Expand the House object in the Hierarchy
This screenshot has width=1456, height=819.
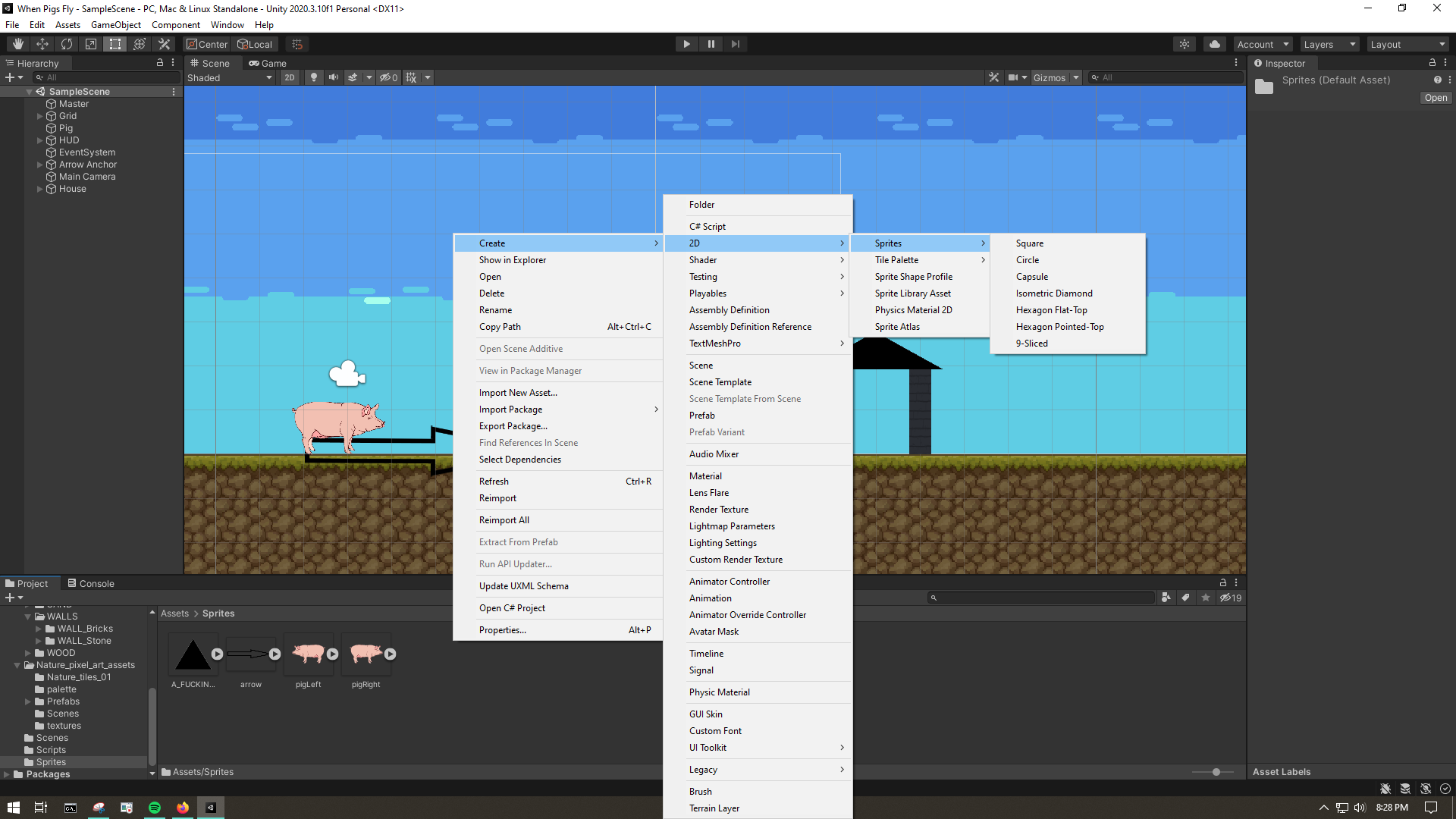39,189
